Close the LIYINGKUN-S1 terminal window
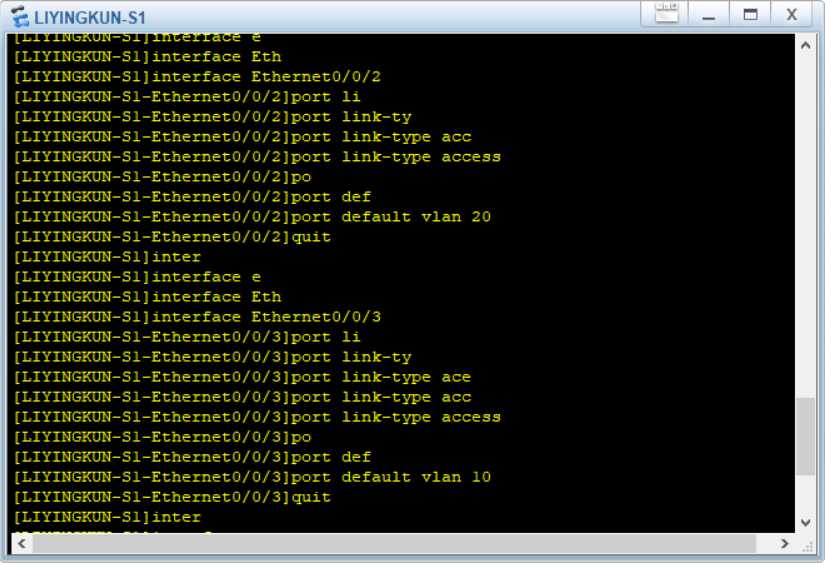The image size is (826, 563). coord(791,15)
